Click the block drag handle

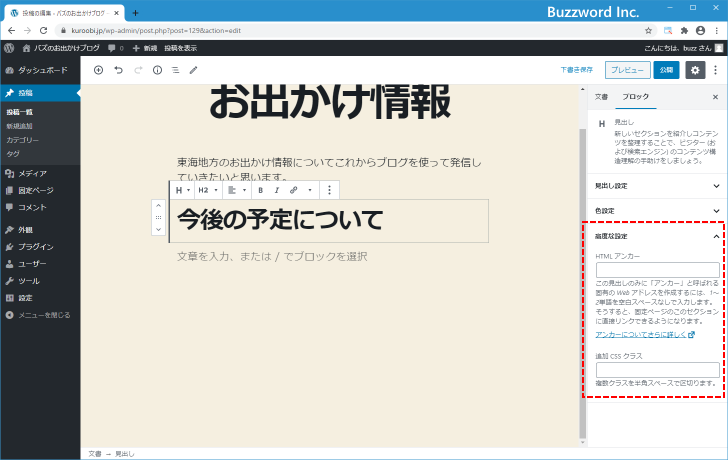pos(158,217)
